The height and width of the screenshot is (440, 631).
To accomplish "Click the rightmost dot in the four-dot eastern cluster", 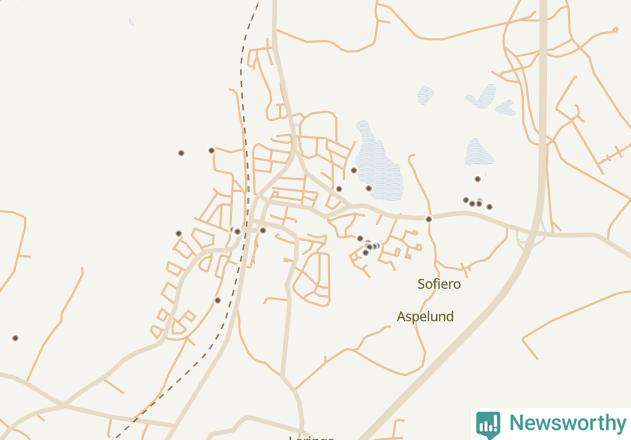I will (489, 207).
